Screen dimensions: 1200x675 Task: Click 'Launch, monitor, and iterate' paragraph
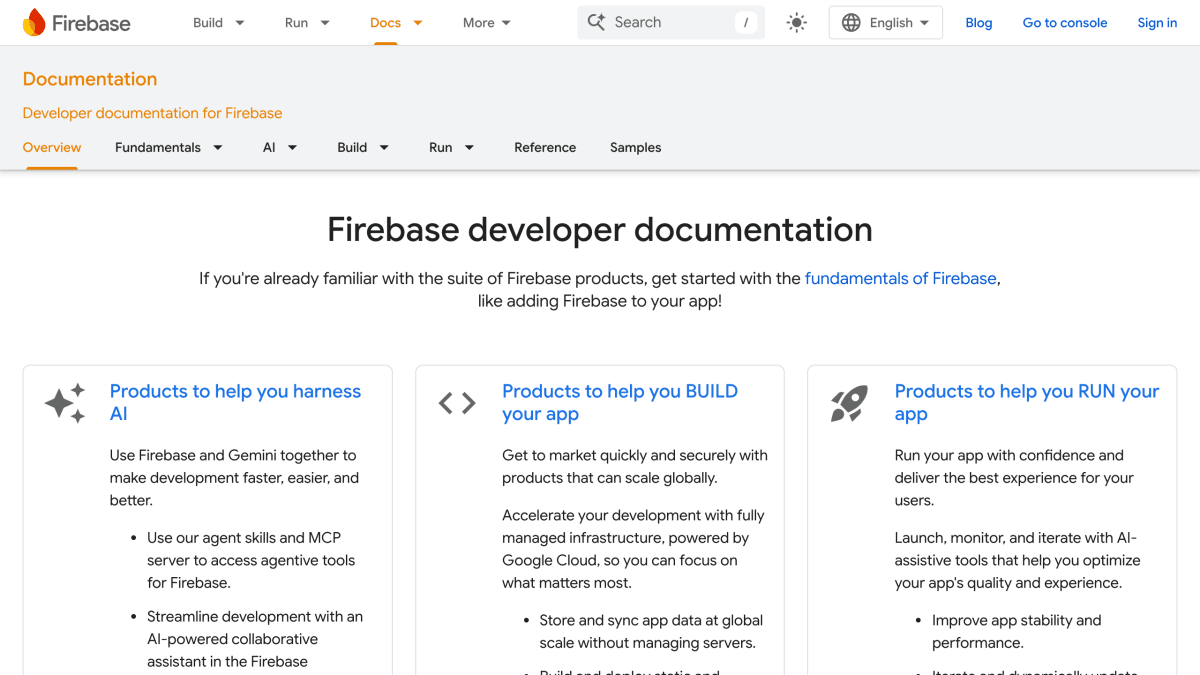1018,560
